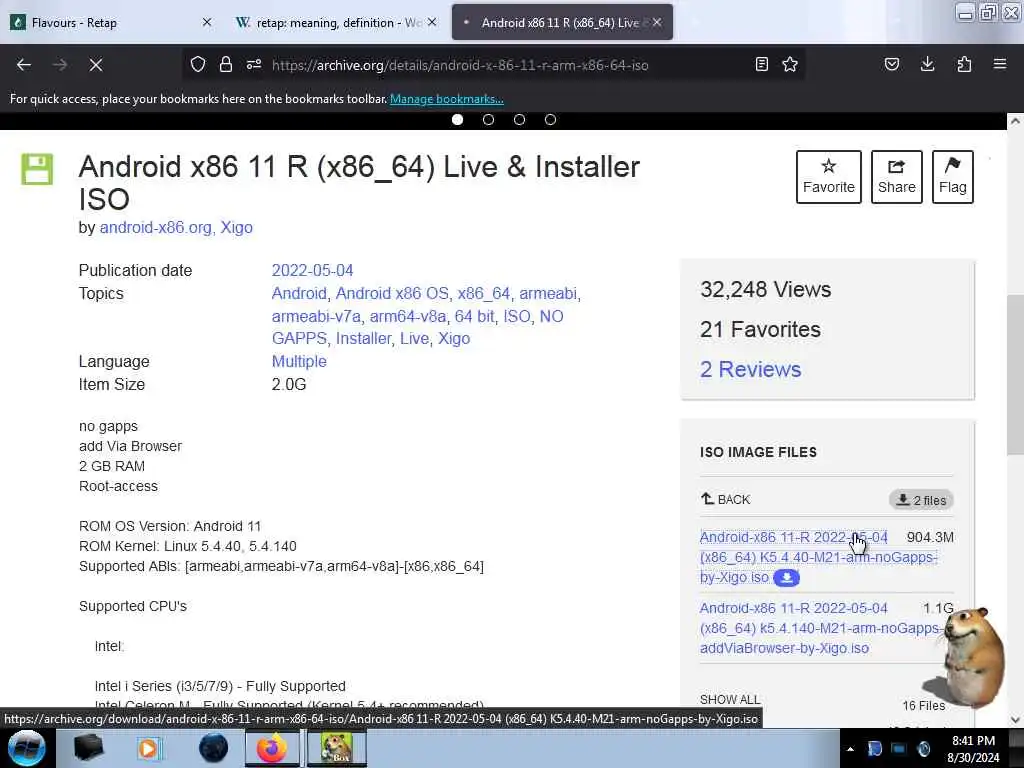Viewport: 1024px width, 768px height.
Task: Save the page to Pocket
Action: coord(892,64)
